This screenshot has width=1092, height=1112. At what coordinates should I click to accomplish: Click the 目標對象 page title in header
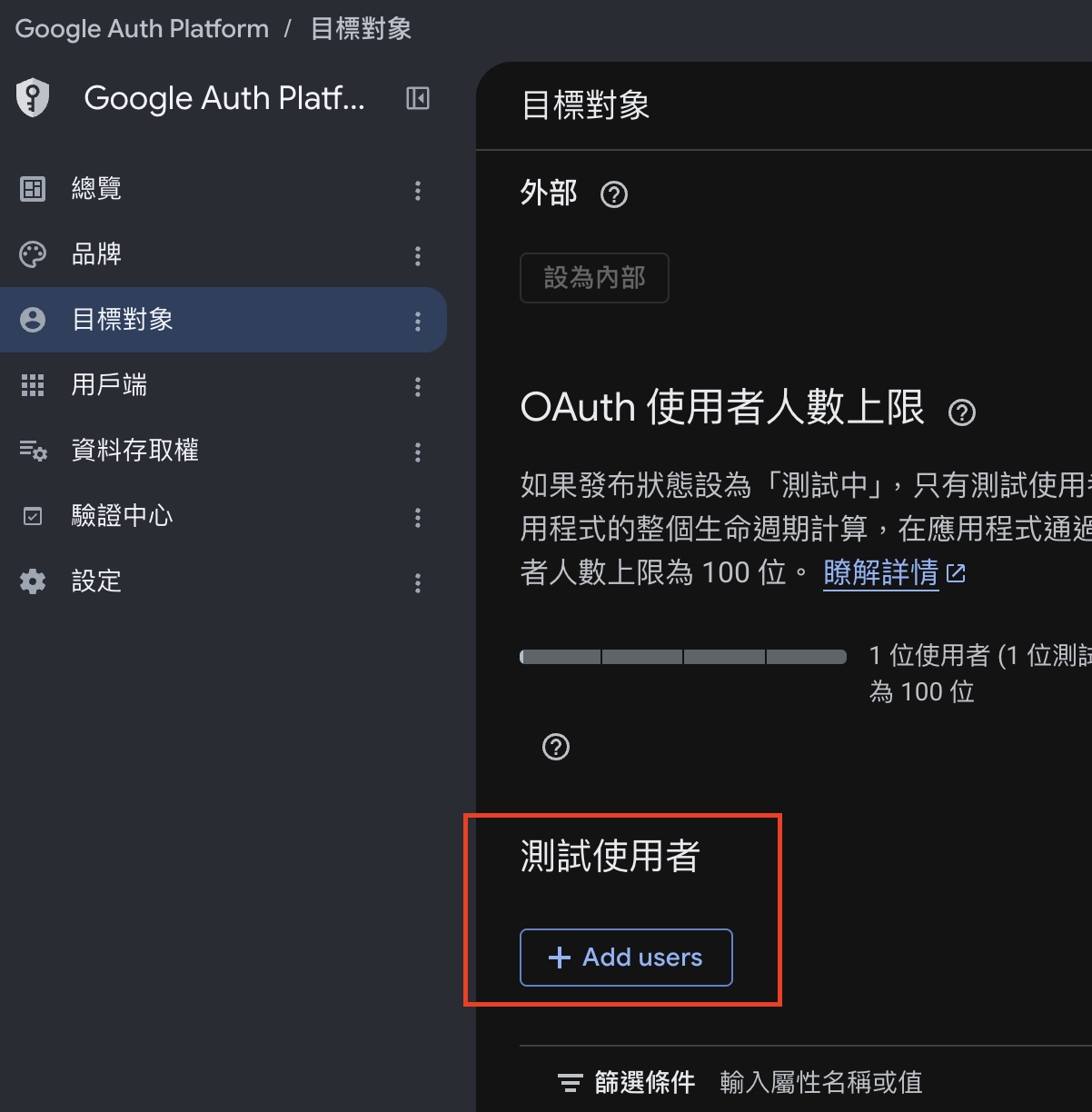pyautogui.click(x=586, y=105)
